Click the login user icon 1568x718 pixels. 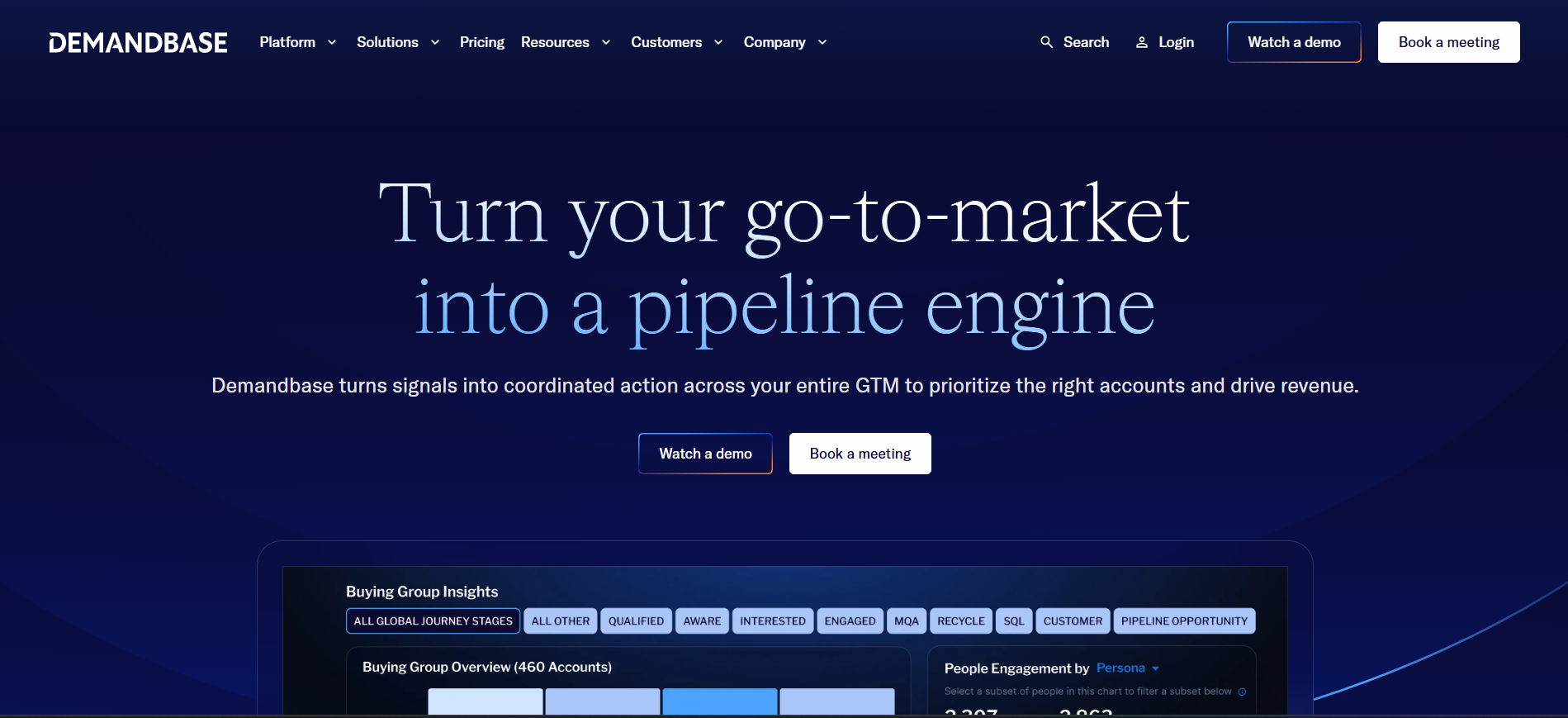pos(1142,42)
